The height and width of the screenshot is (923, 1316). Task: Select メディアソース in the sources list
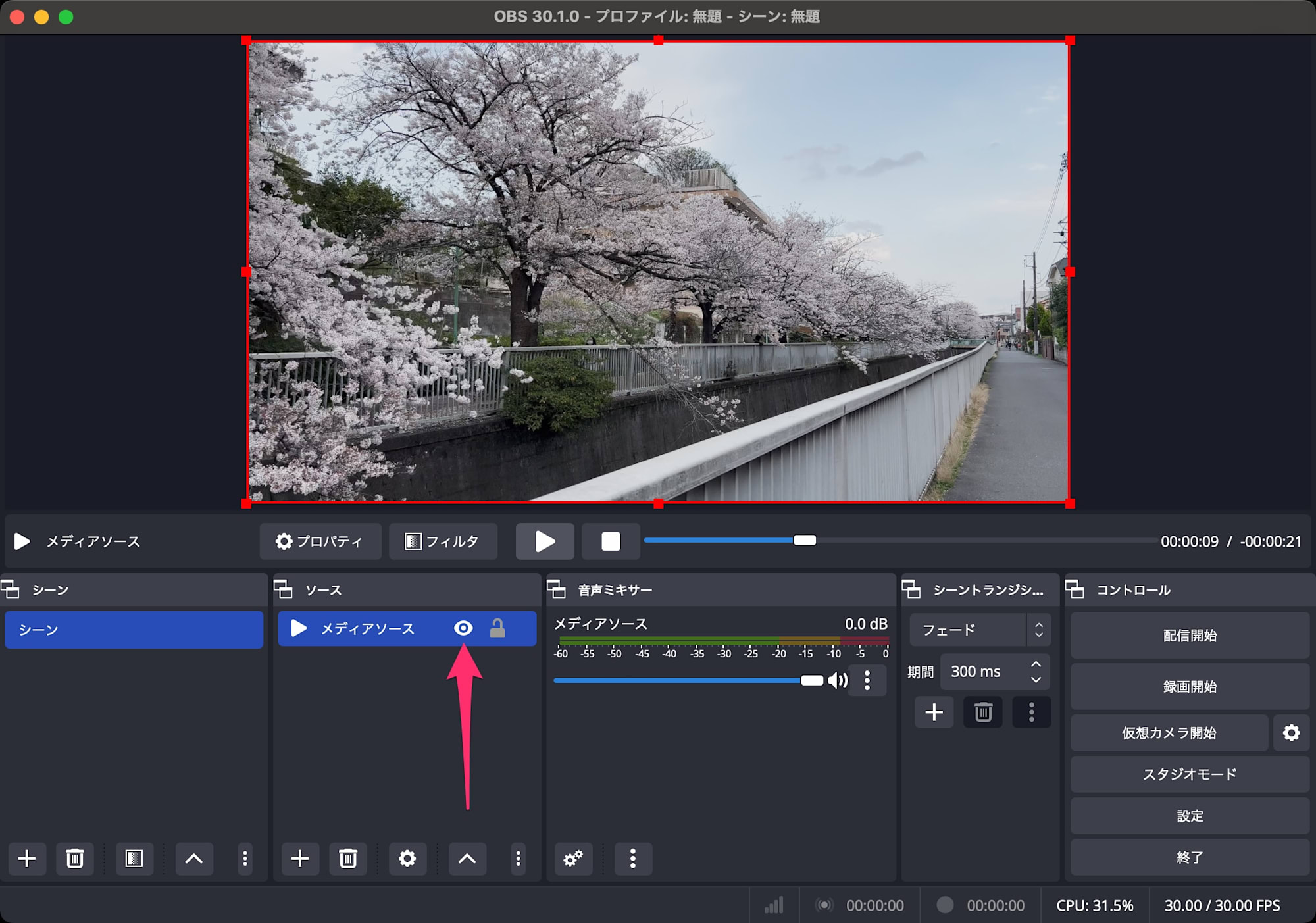pos(407,628)
